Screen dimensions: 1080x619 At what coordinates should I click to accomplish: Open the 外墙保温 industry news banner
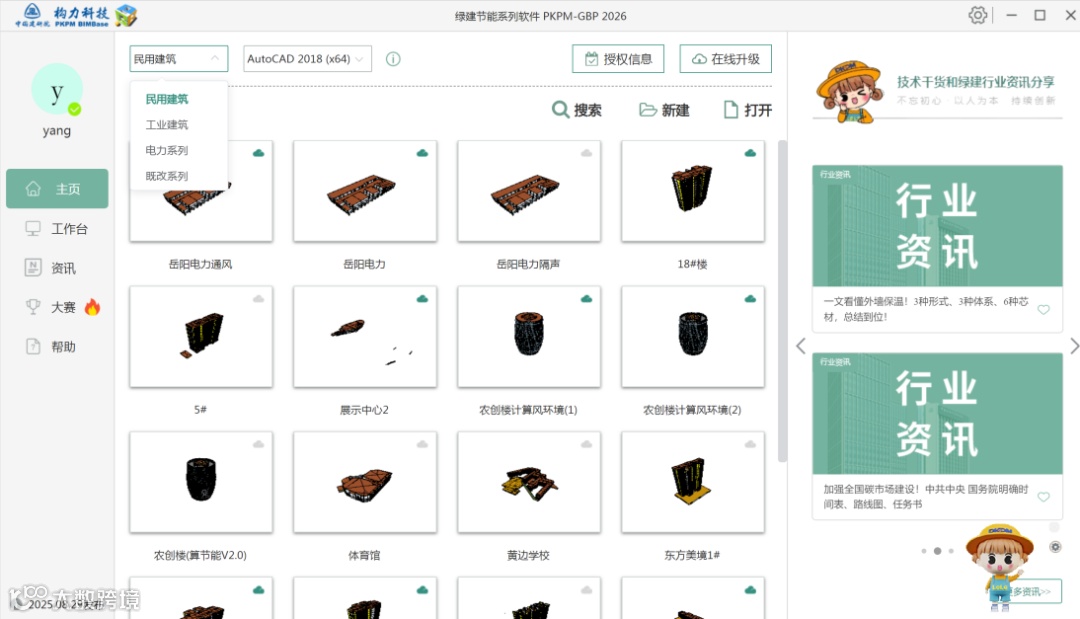pyautogui.click(x=937, y=226)
